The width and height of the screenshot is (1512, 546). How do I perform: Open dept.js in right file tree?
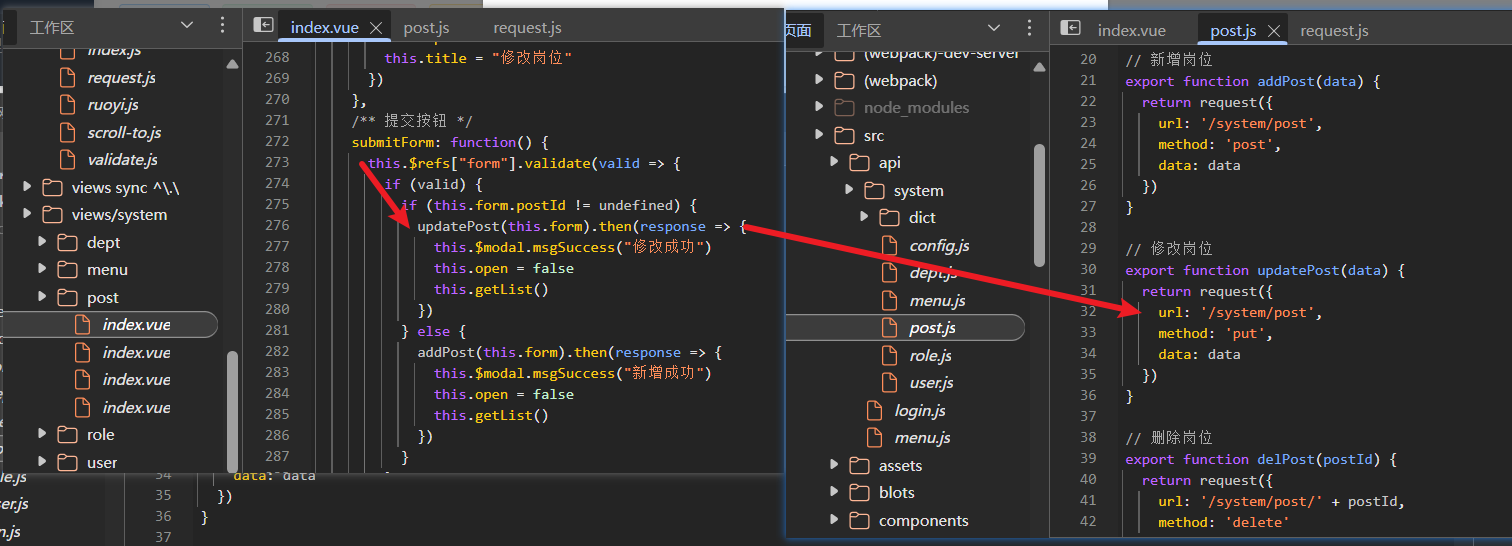[932, 272]
